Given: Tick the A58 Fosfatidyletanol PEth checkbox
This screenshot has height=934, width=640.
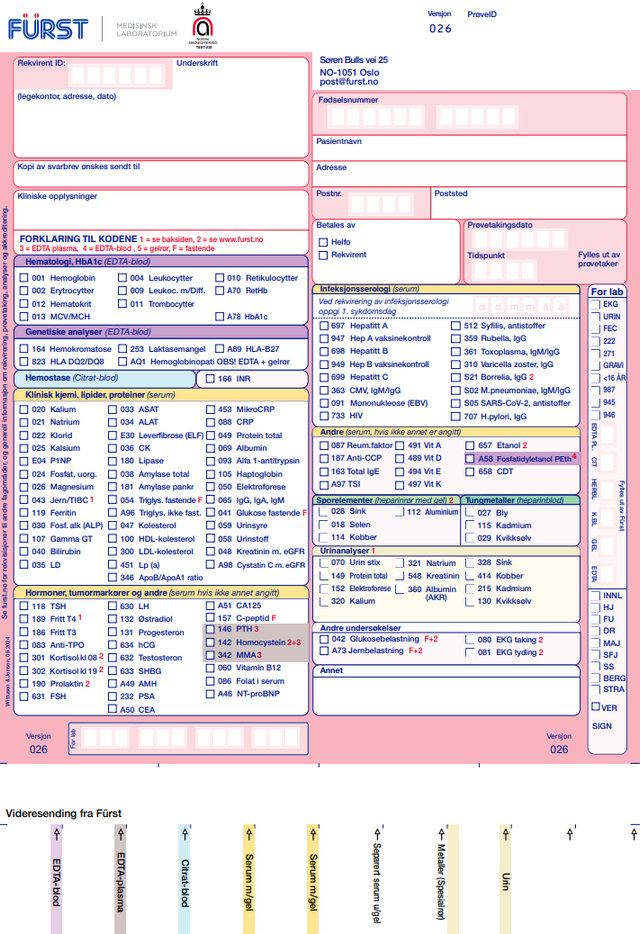Looking at the screenshot, I should [x=470, y=459].
